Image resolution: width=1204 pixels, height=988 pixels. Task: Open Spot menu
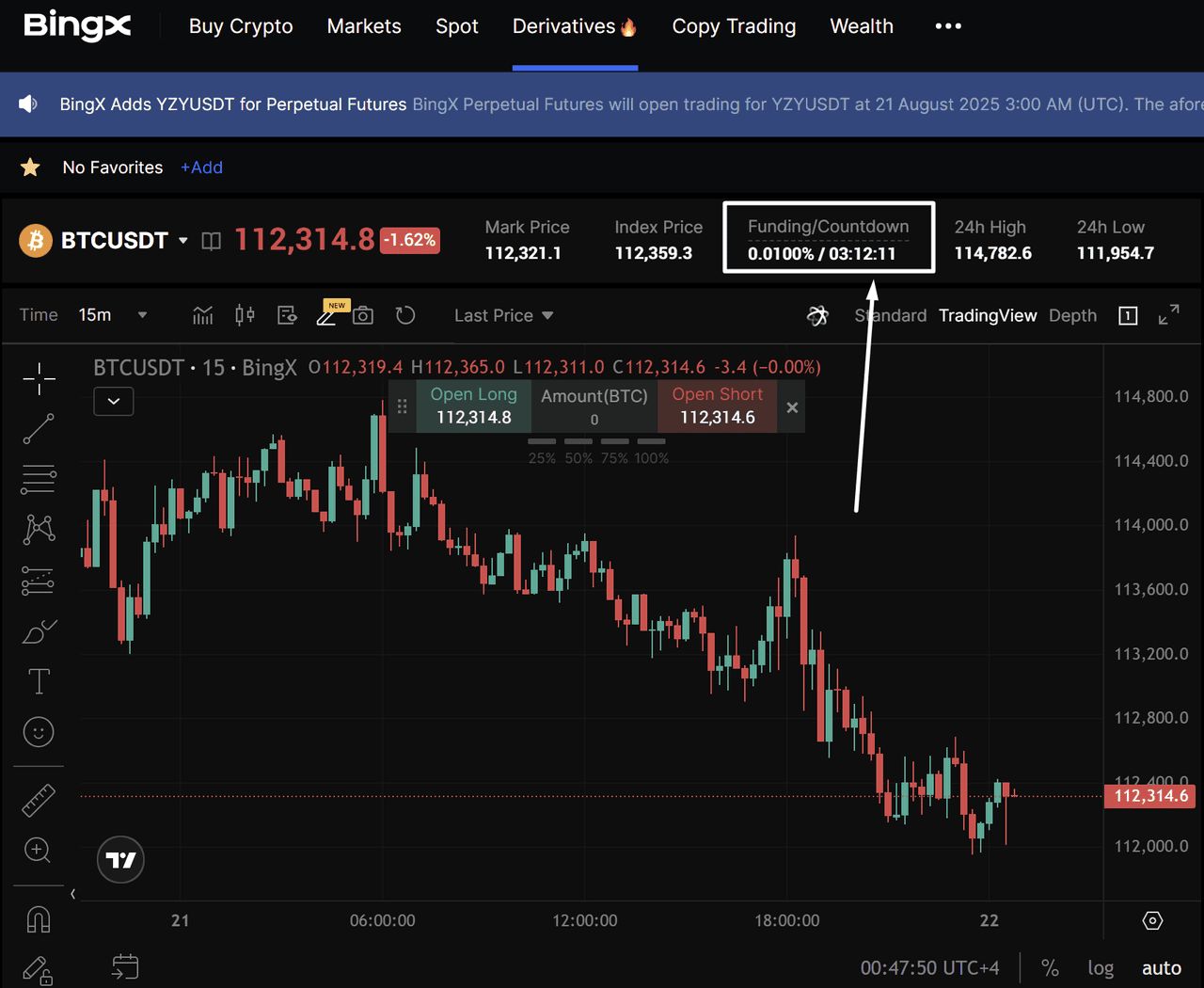tap(457, 26)
